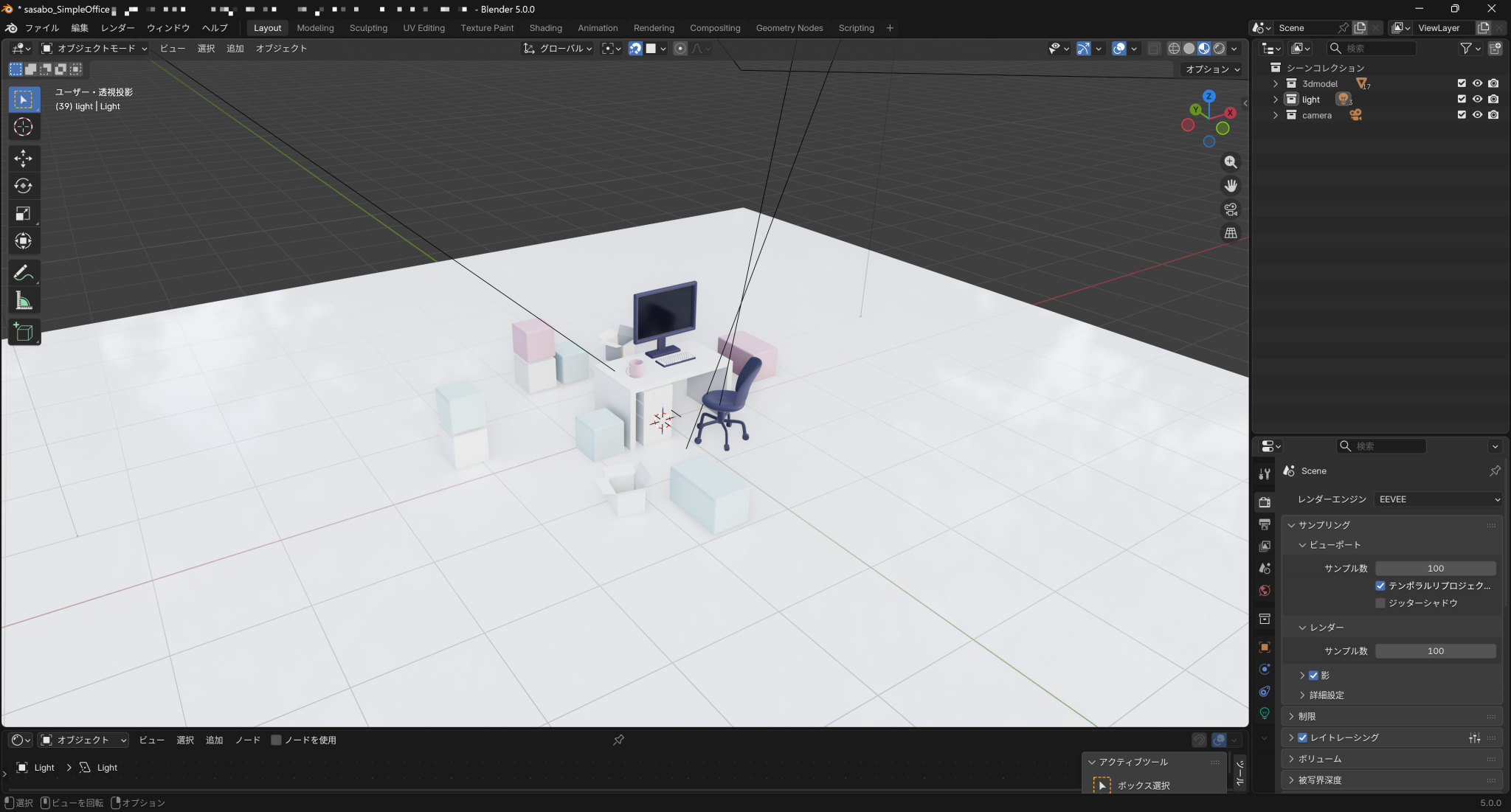Open the 編集 menu

pyautogui.click(x=79, y=28)
